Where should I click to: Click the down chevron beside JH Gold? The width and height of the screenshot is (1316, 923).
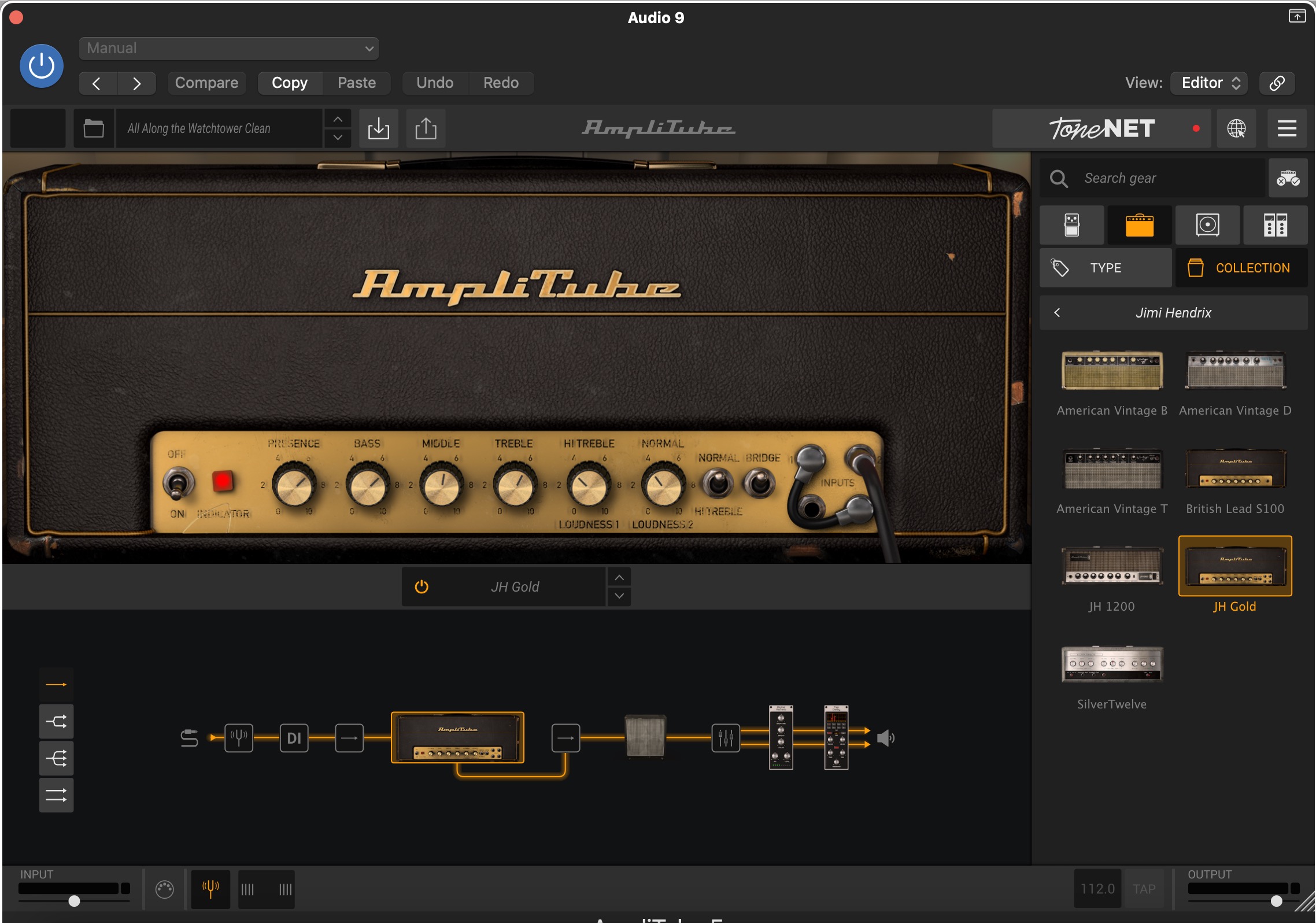(x=619, y=596)
